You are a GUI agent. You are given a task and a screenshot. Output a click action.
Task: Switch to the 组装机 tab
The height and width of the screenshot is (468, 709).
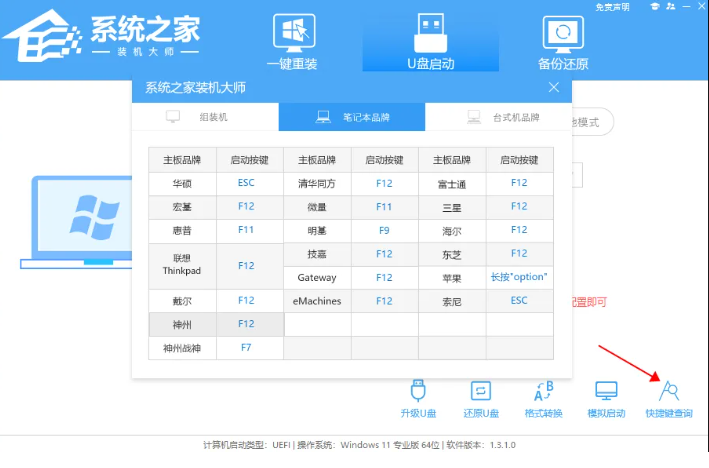point(205,117)
